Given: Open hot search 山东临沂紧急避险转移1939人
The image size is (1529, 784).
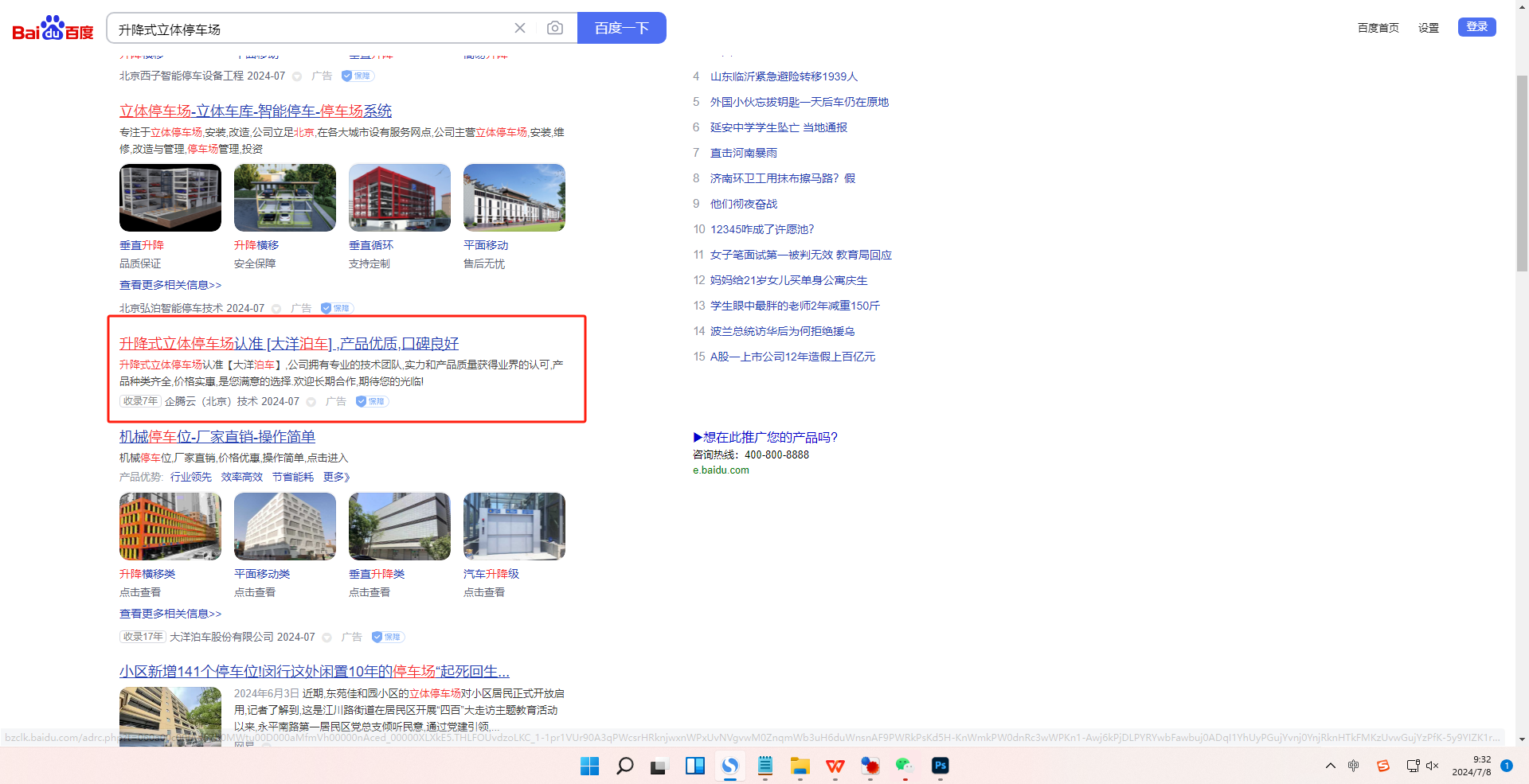Looking at the screenshot, I should [x=784, y=76].
